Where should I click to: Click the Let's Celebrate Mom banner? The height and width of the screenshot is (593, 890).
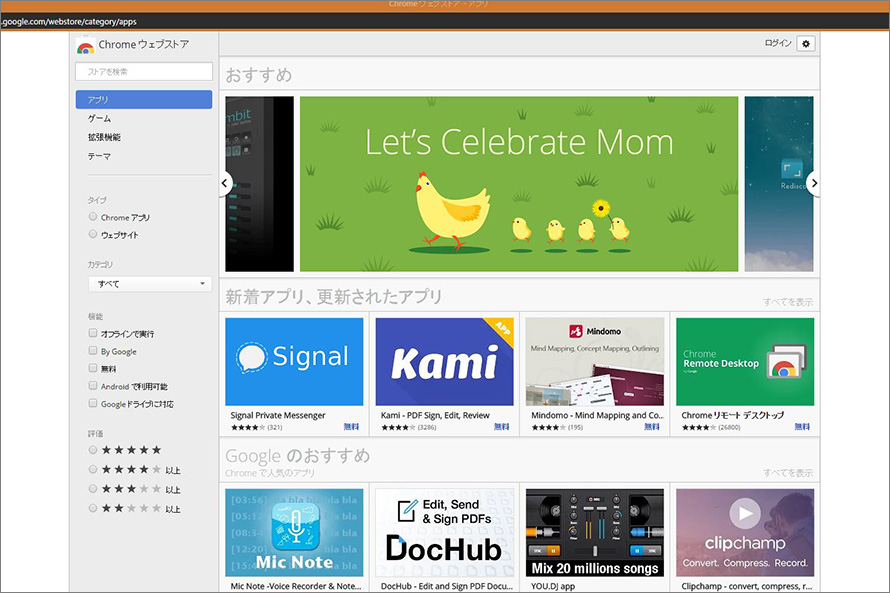[x=519, y=184]
